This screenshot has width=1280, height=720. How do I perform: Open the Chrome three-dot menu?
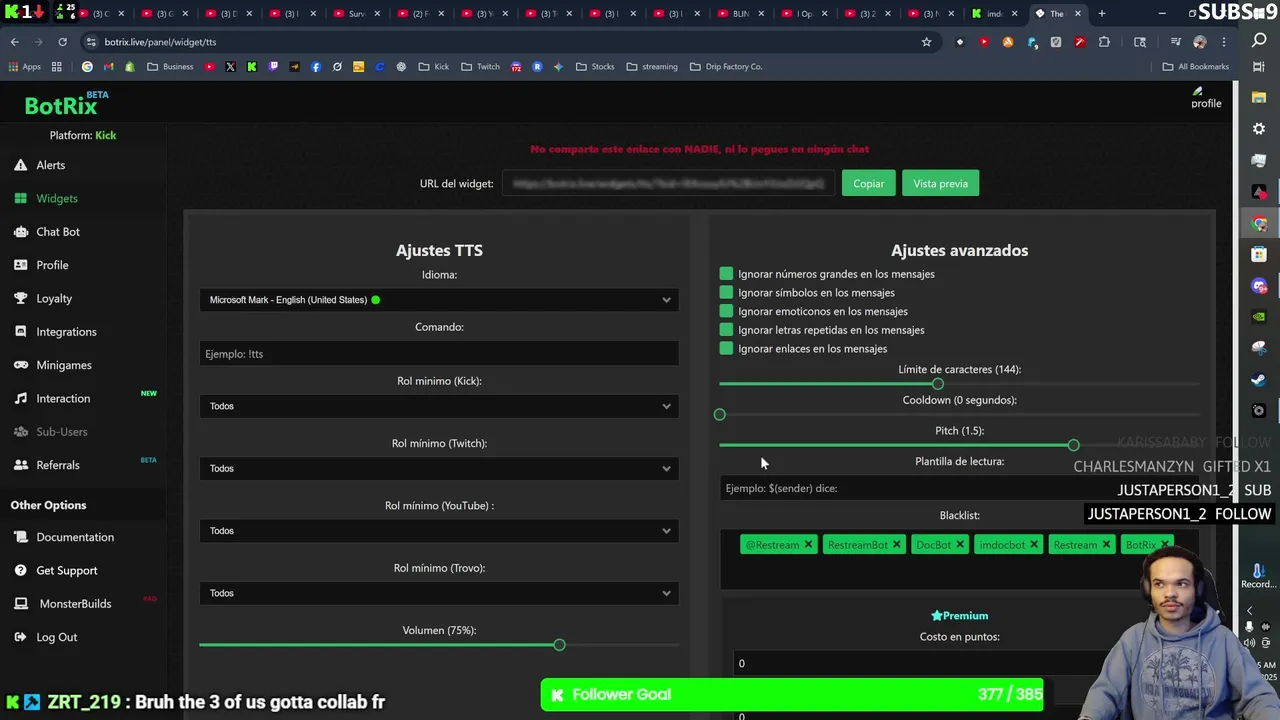coord(1225,42)
